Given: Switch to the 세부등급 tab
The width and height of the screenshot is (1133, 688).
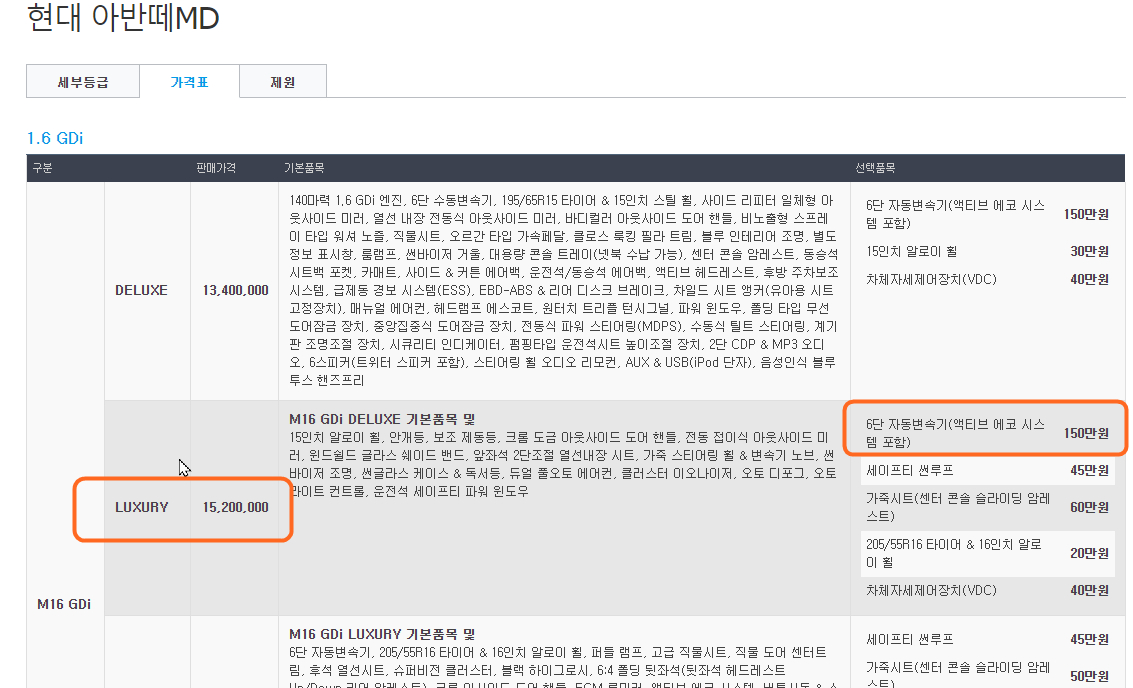Looking at the screenshot, I should pos(83,82).
